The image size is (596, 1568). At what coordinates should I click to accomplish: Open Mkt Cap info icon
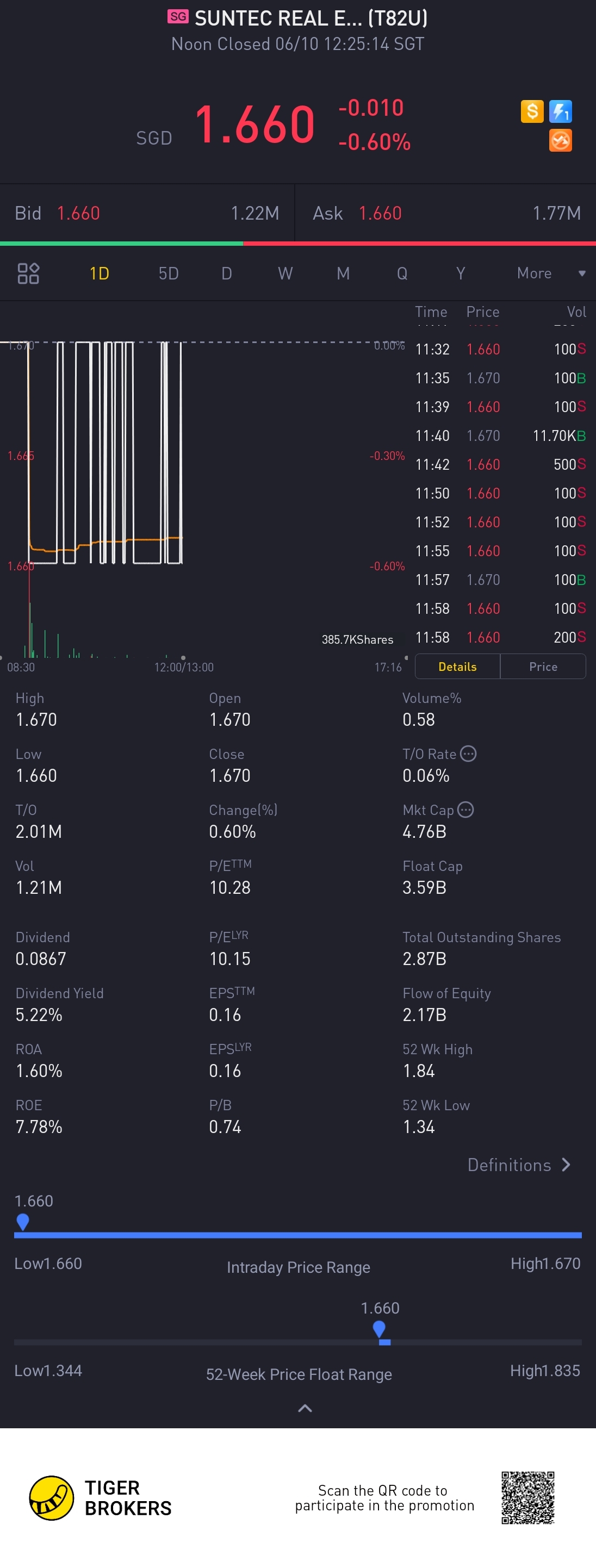pyautogui.click(x=465, y=810)
